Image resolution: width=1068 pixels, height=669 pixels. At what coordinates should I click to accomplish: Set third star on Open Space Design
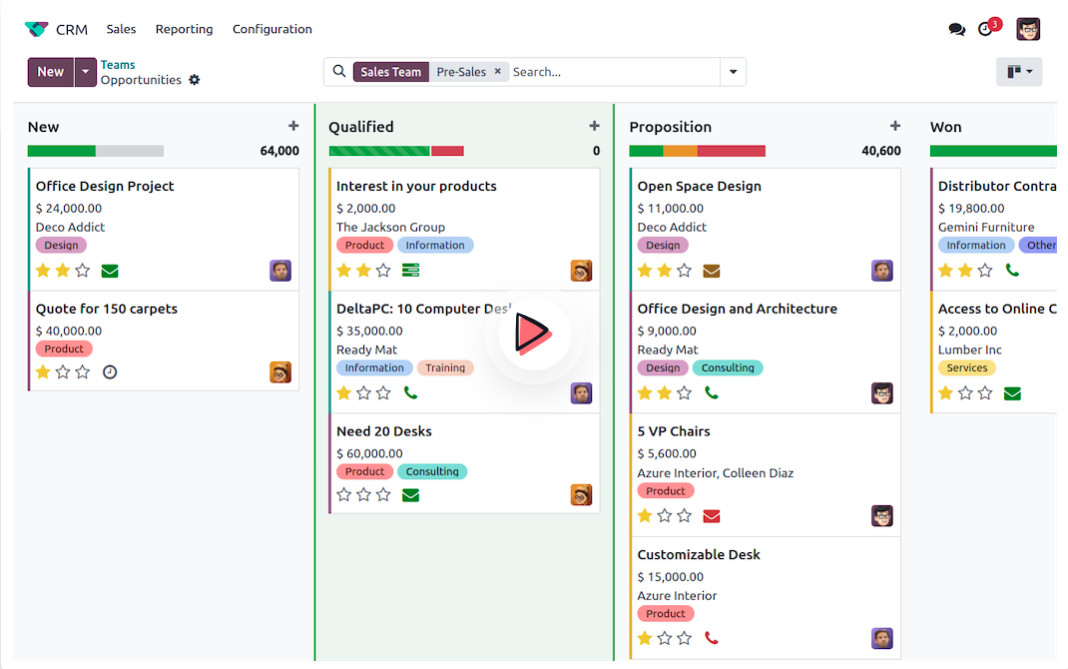[685, 270]
